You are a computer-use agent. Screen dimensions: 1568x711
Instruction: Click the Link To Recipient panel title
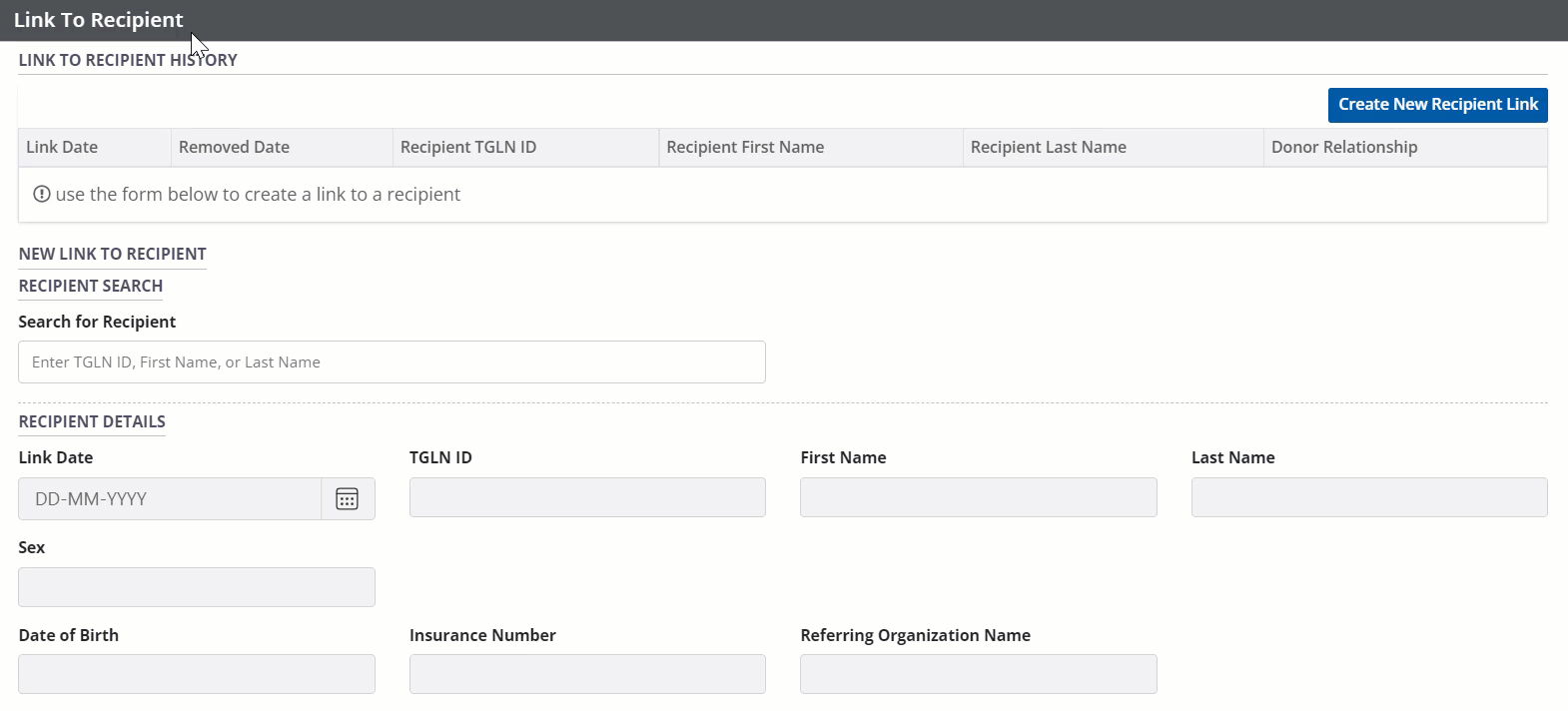[99, 20]
